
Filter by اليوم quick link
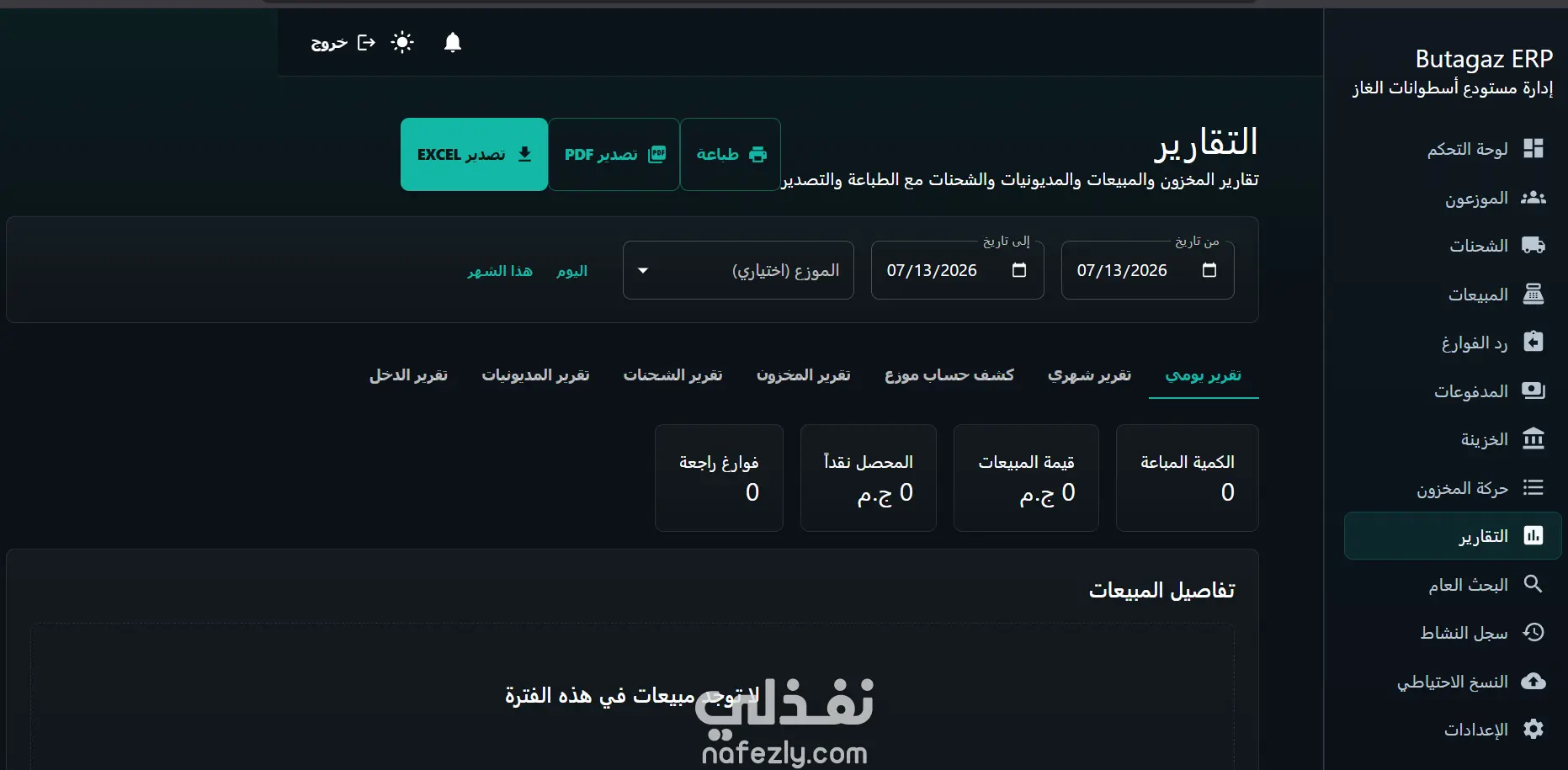572,271
